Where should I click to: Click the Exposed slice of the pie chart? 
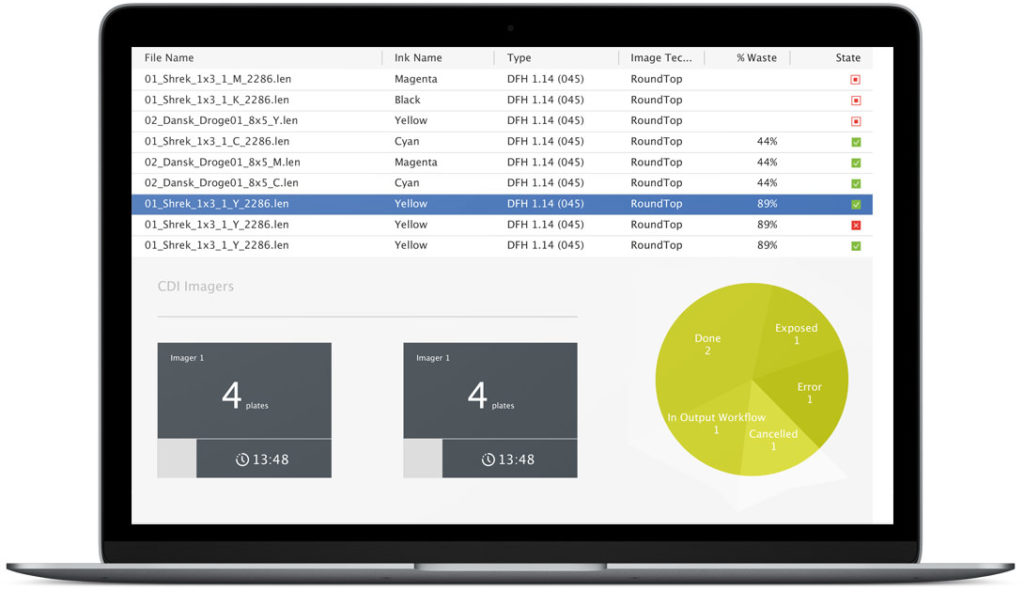click(x=796, y=334)
